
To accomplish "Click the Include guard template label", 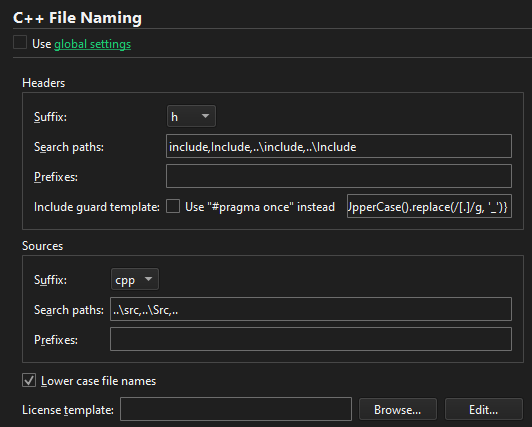I will pyautogui.click(x=97, y=207).
